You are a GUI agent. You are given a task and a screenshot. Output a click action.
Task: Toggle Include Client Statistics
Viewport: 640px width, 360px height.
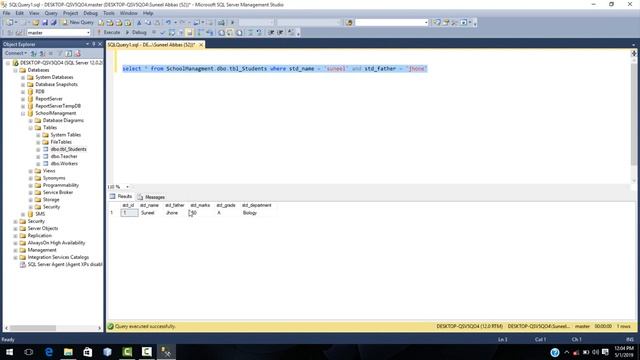coord(210,32)
